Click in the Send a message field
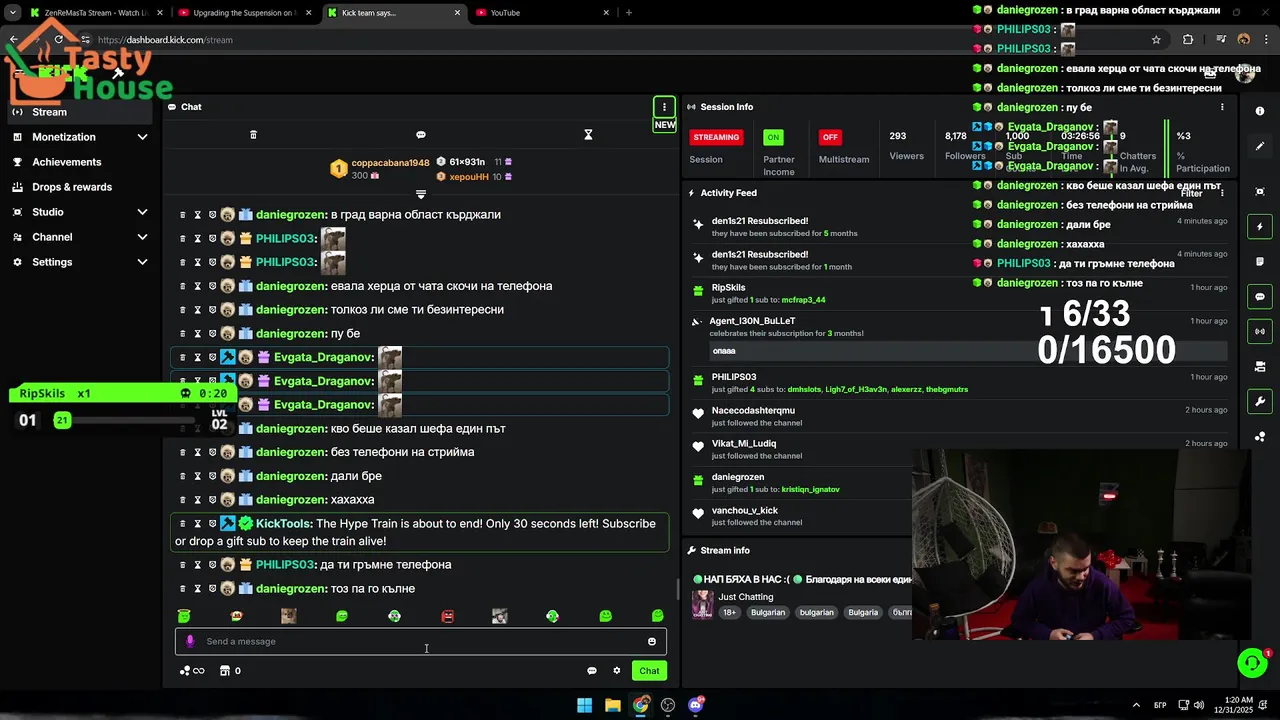Image resolution: width=1280 pixels, height=720 pixels. click(421, 642)
